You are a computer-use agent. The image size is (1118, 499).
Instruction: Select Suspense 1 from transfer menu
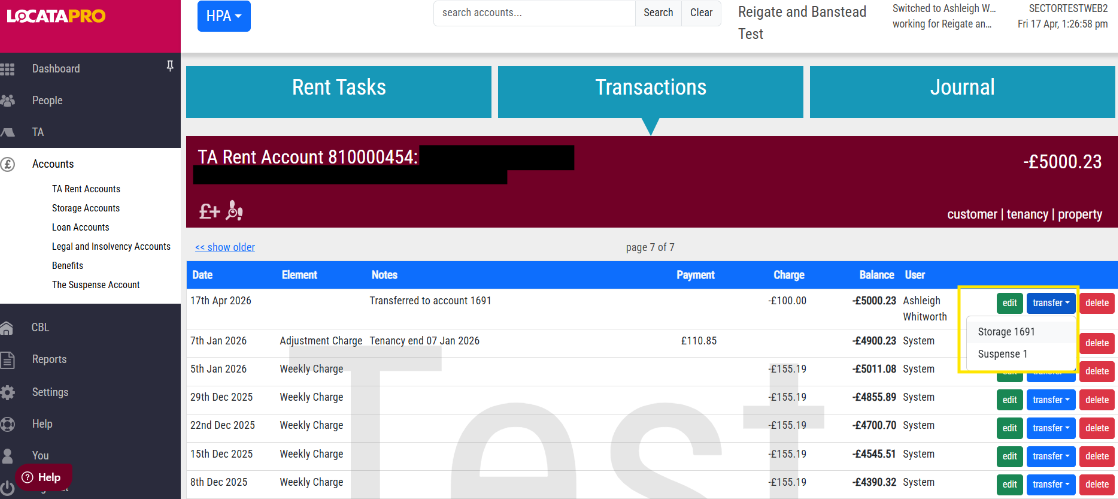coord(1002,354)
